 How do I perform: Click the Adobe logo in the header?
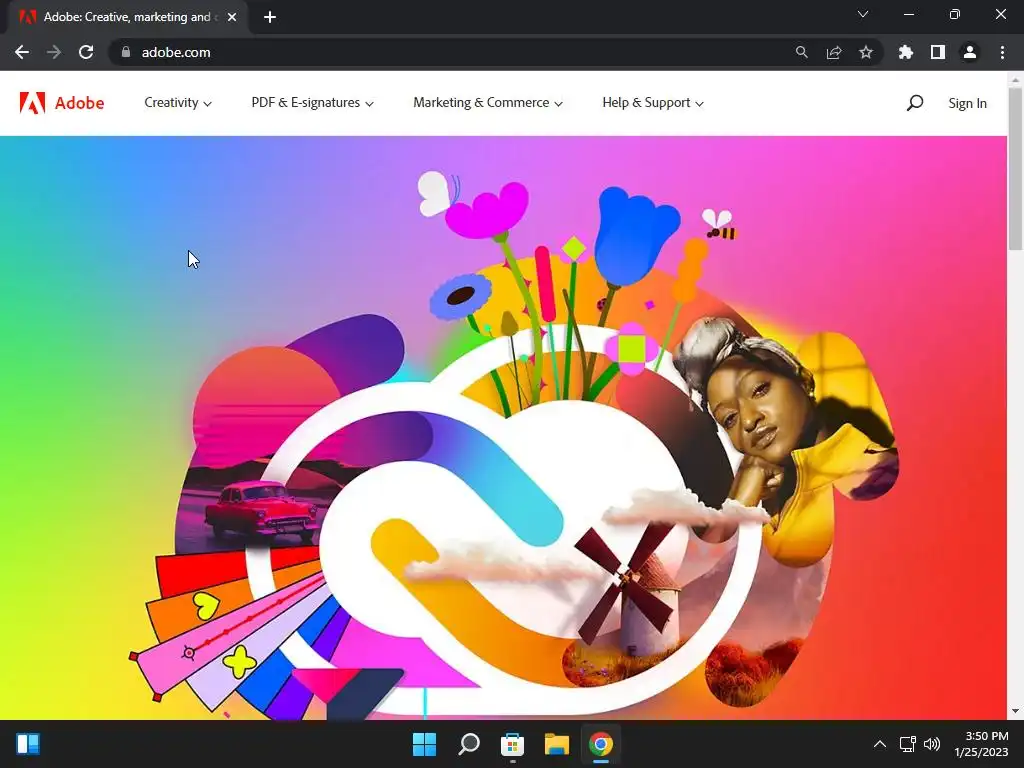coord(61,103)
